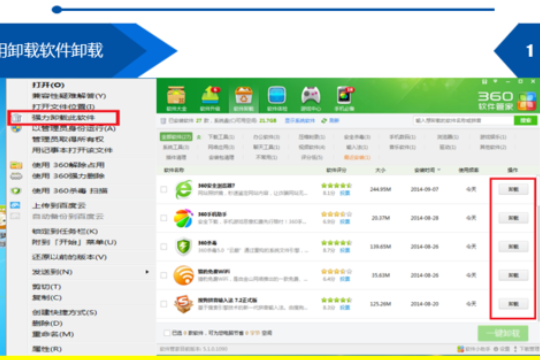The width and height of the screenshot is (540, 360).
Task: Tick the checkbox for 360杀毒
Action: tap(164, 246)
